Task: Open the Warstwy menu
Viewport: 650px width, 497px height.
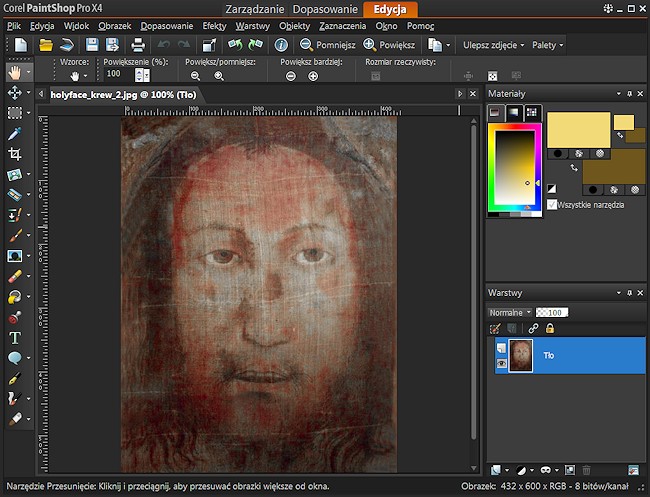Action: point(252,26)
